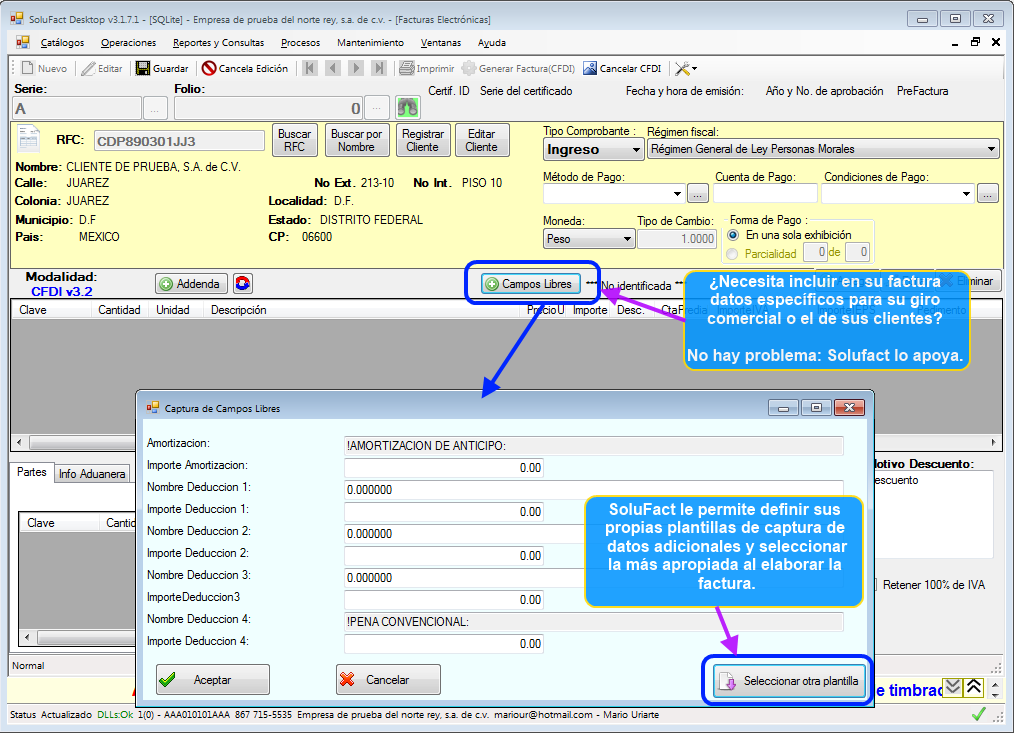Click Generar Factura(CFDI) gear icon
The width and height of the screenshot is (1014, 733).
469,68
